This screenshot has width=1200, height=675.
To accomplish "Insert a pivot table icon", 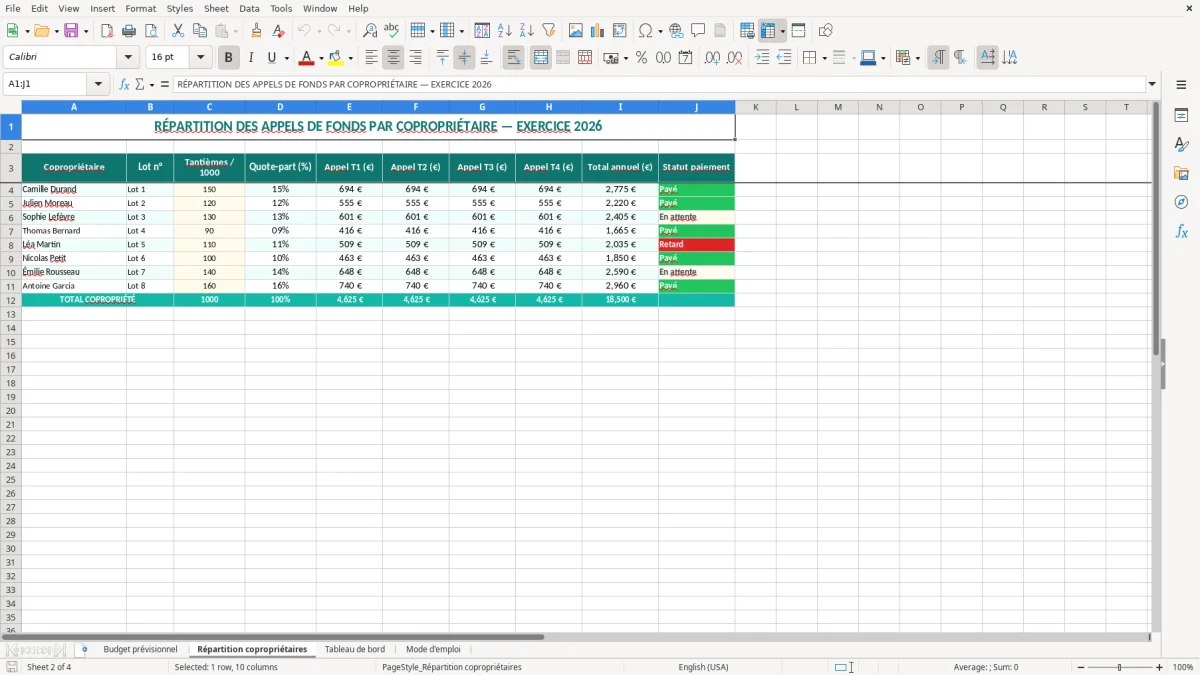I will [x=620, y=31].
